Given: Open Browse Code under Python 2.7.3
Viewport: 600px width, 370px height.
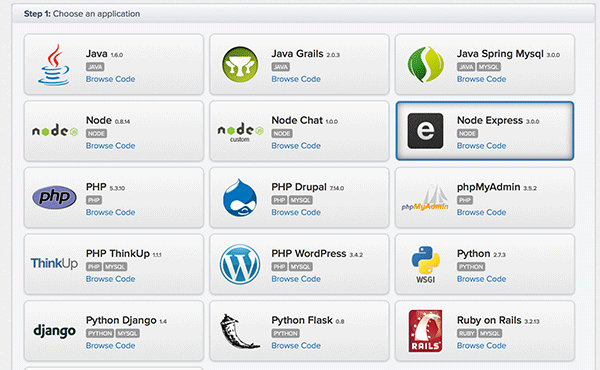Looking at the screenshot, I should 481,279.
